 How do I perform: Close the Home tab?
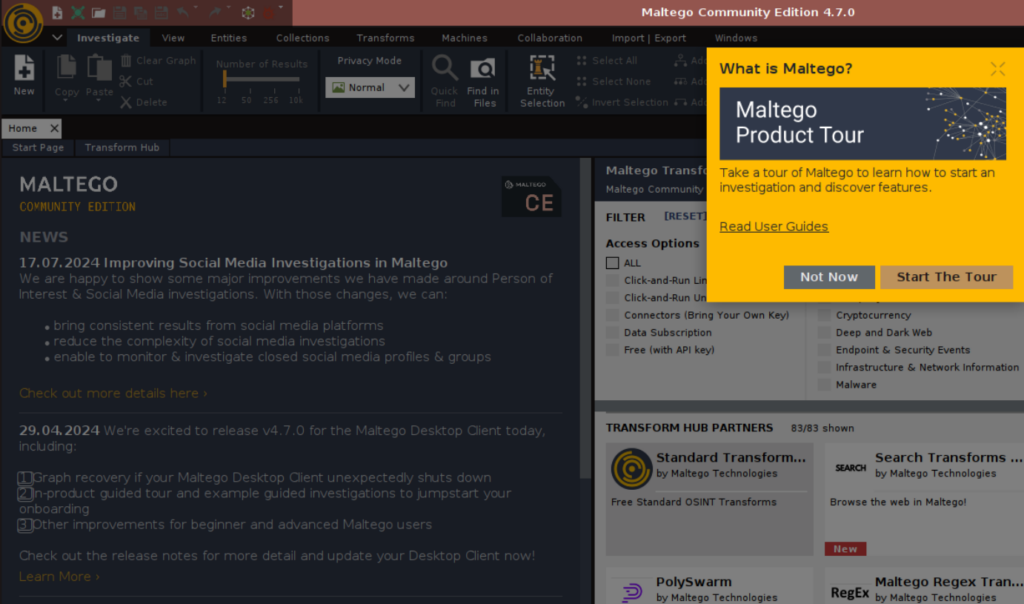click(x=54, y=129)
